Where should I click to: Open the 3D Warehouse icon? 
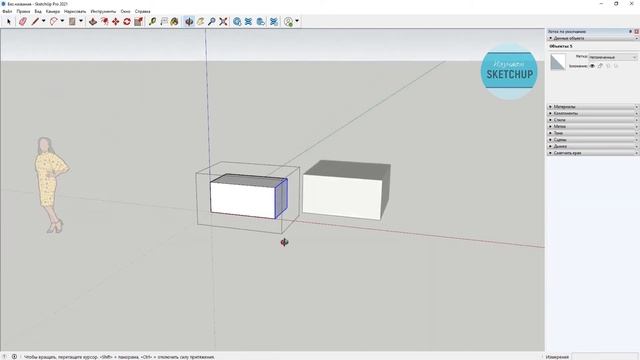click(x=237, y=21)
